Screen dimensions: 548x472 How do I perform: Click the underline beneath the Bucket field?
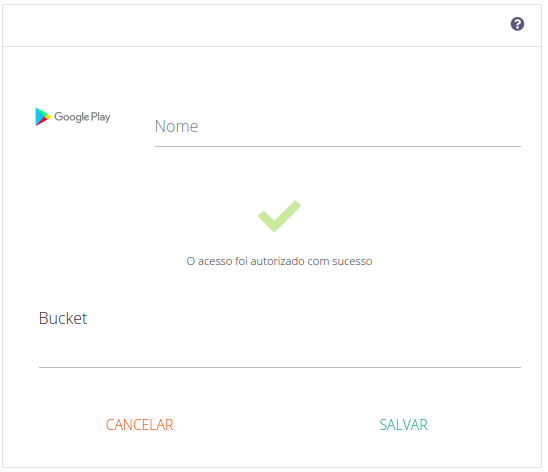pyautogui.click(x=280, y=367)
